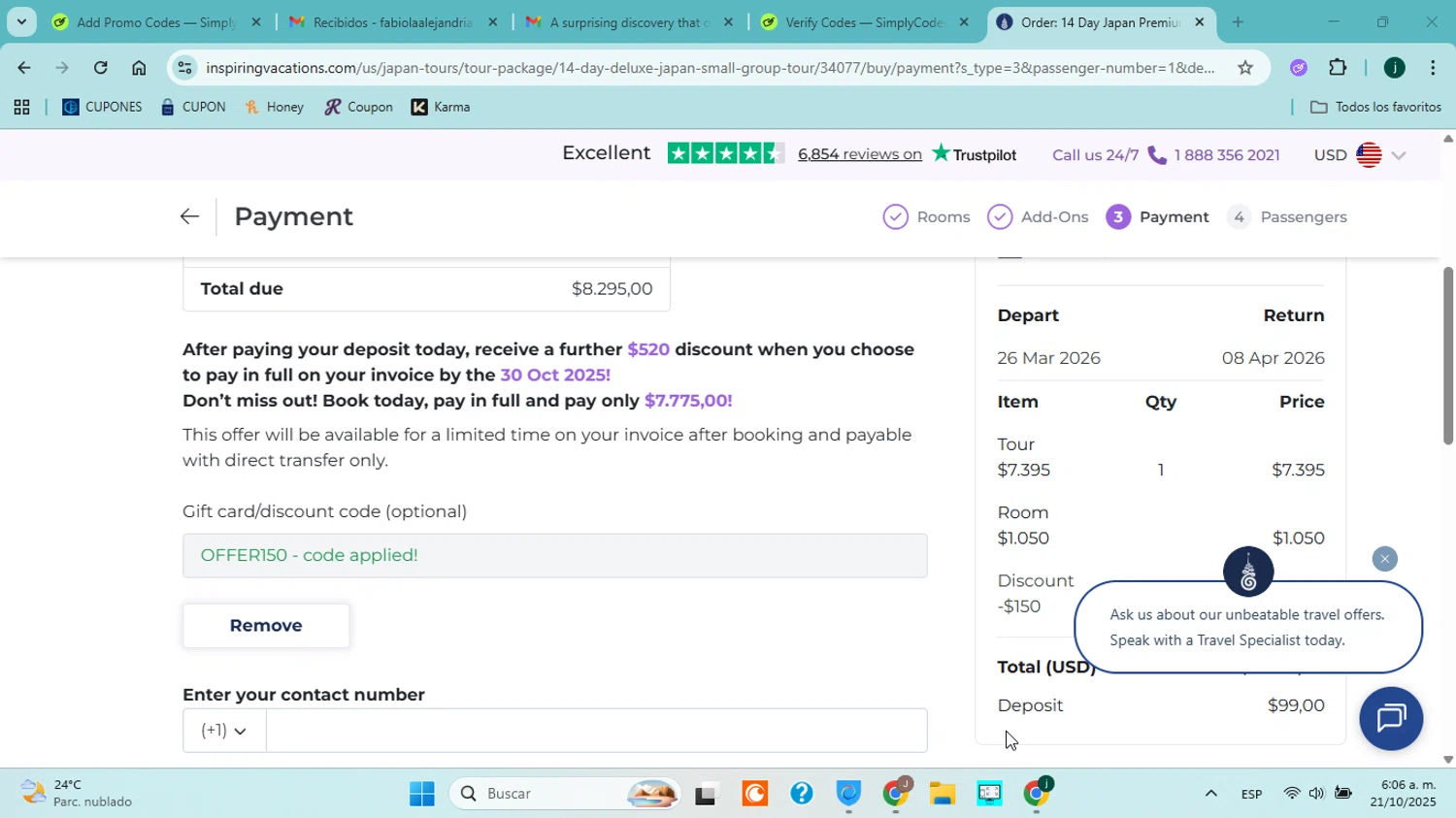Open the CUPON bookmark
1456x818 pixels.
point(193,107)
